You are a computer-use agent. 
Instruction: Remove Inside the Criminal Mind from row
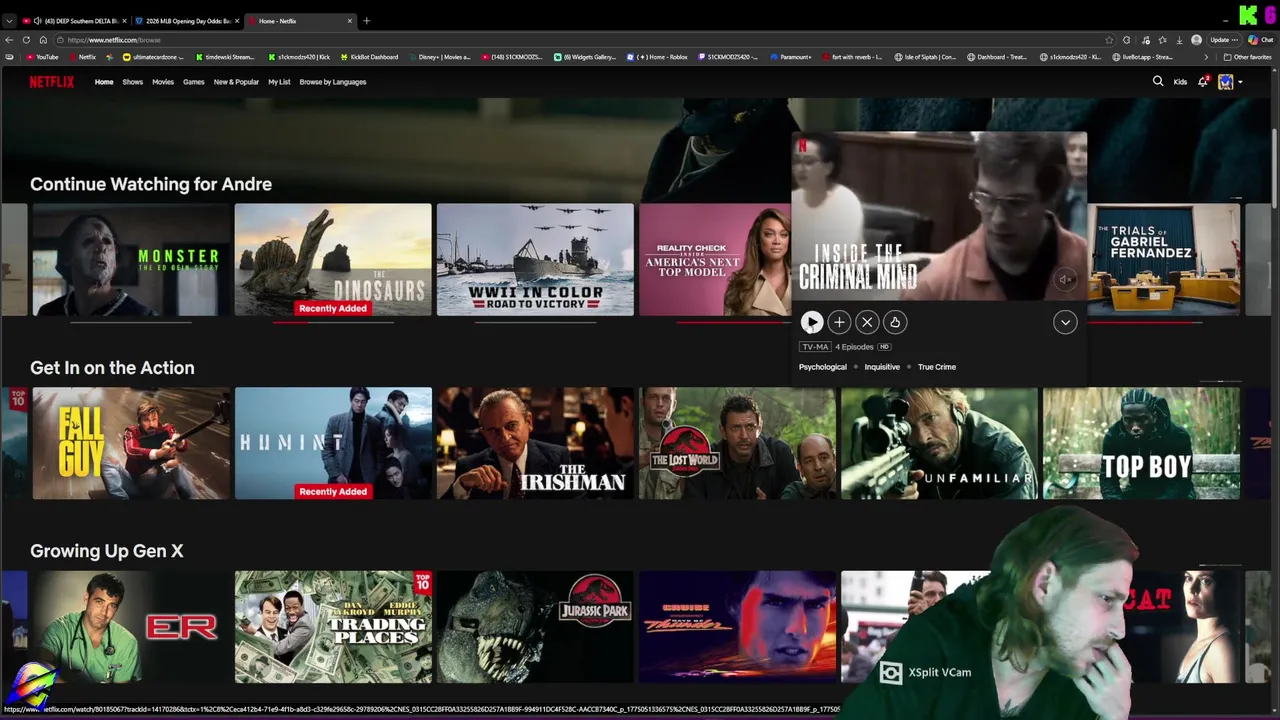tap(867, 322)
